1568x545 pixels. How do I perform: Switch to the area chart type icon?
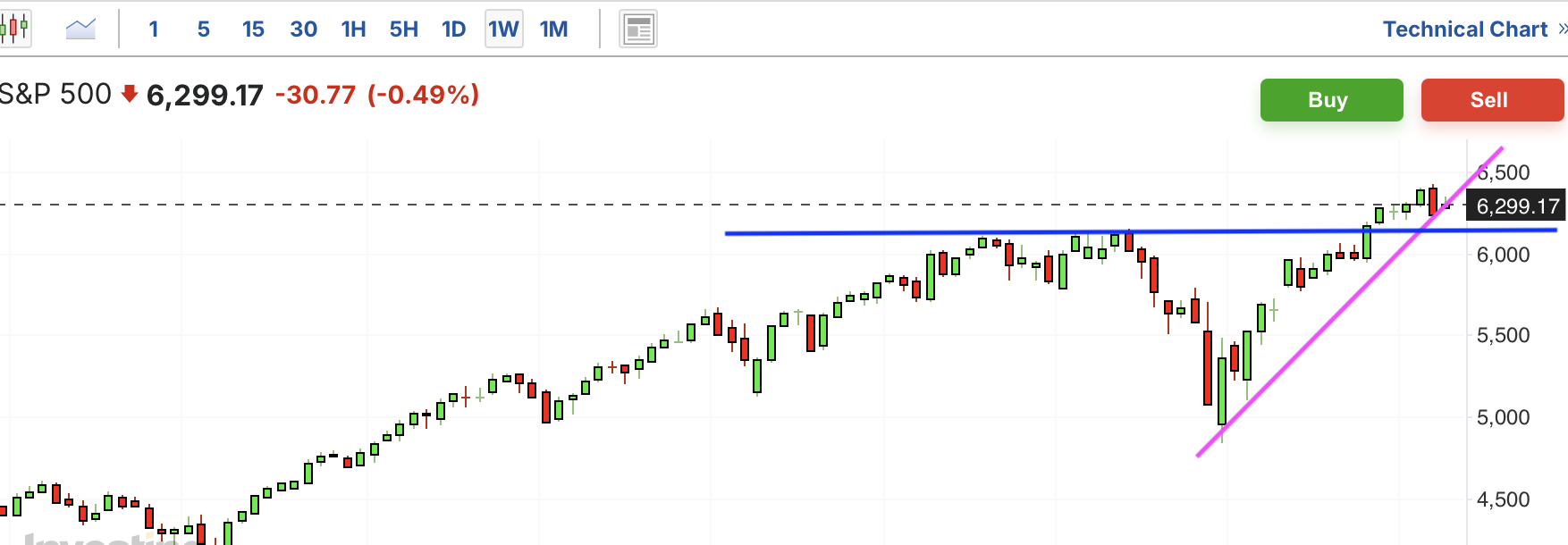pyautogui.click(x=80, y=29)
